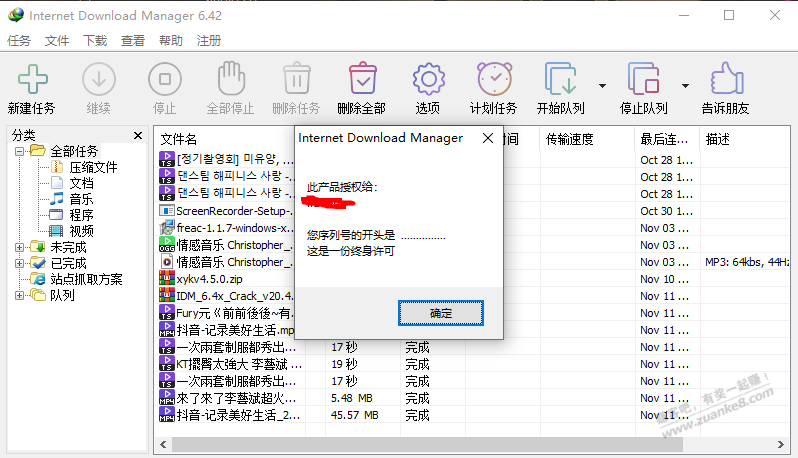Select the 视频 category in sidebar
The height and width of the screenshot is (458, 798).
point(81,231)
